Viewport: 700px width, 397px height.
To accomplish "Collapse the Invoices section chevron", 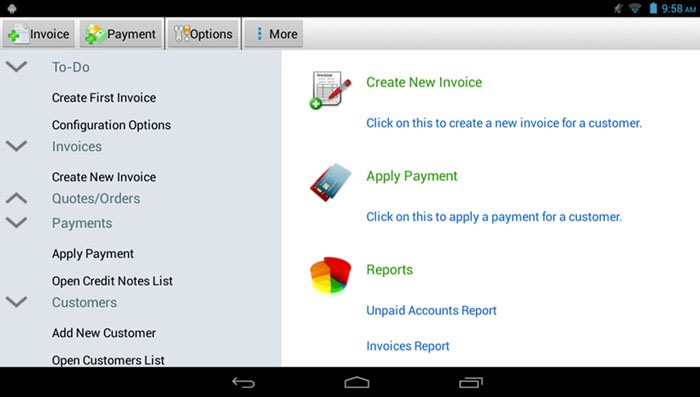I will tap(17, 146).
